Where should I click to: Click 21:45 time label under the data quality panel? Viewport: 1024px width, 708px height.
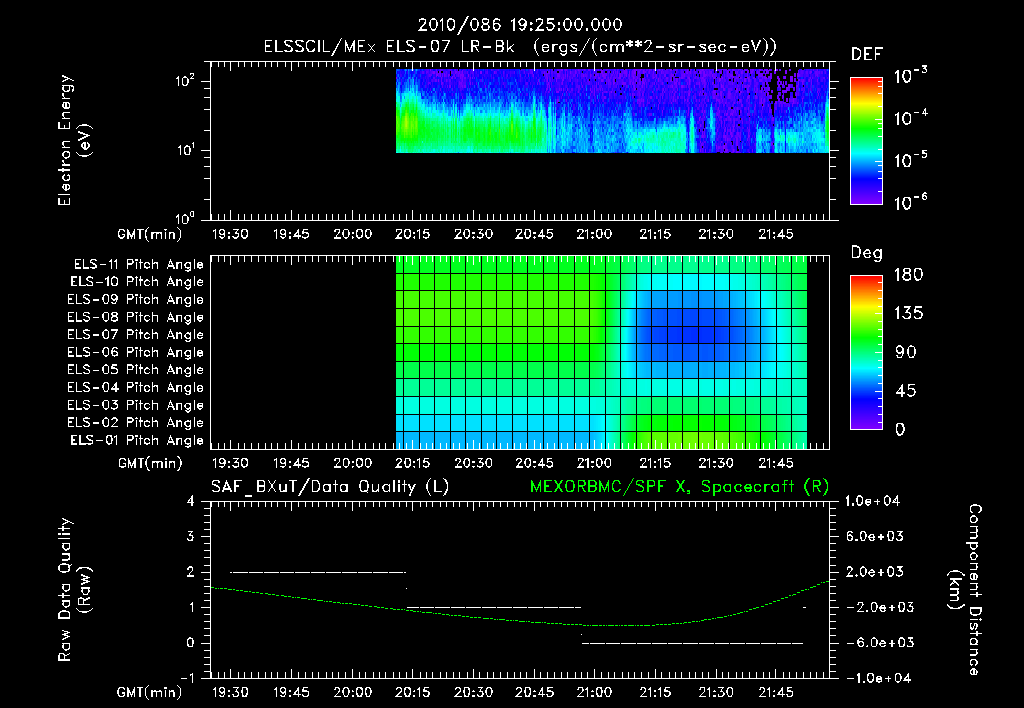click(776, 693)
